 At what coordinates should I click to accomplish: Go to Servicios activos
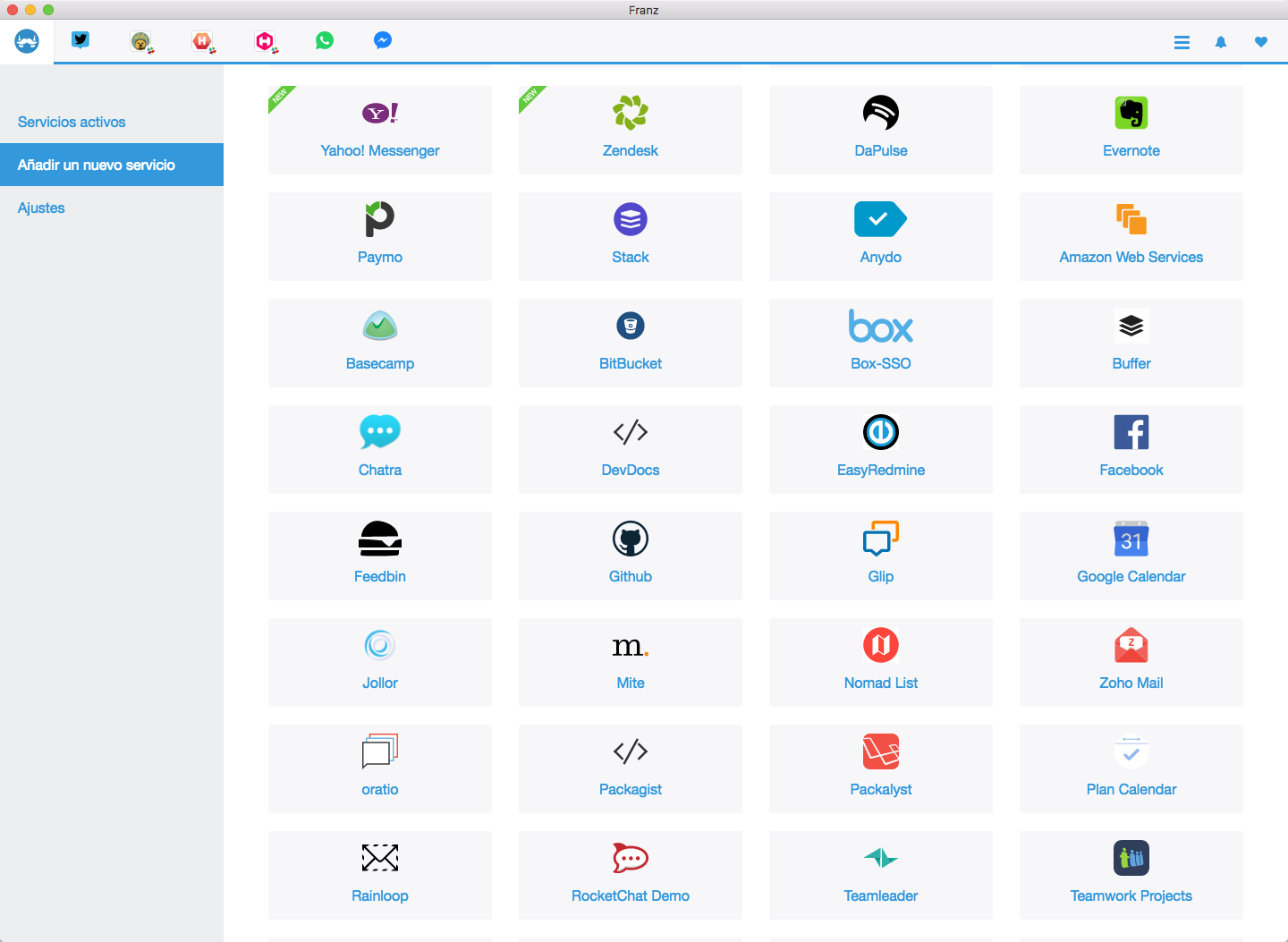coord(72,122)
